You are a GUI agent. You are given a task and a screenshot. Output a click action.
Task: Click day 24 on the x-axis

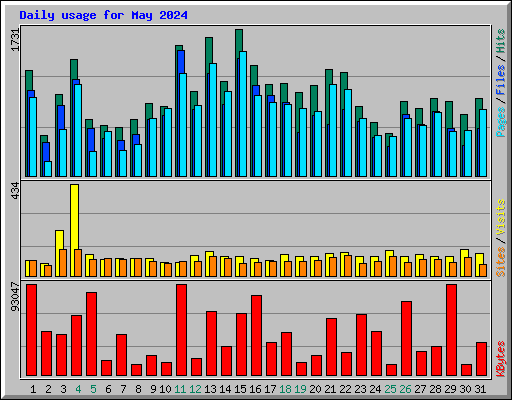pyautogui.click(x=375, y=389)
